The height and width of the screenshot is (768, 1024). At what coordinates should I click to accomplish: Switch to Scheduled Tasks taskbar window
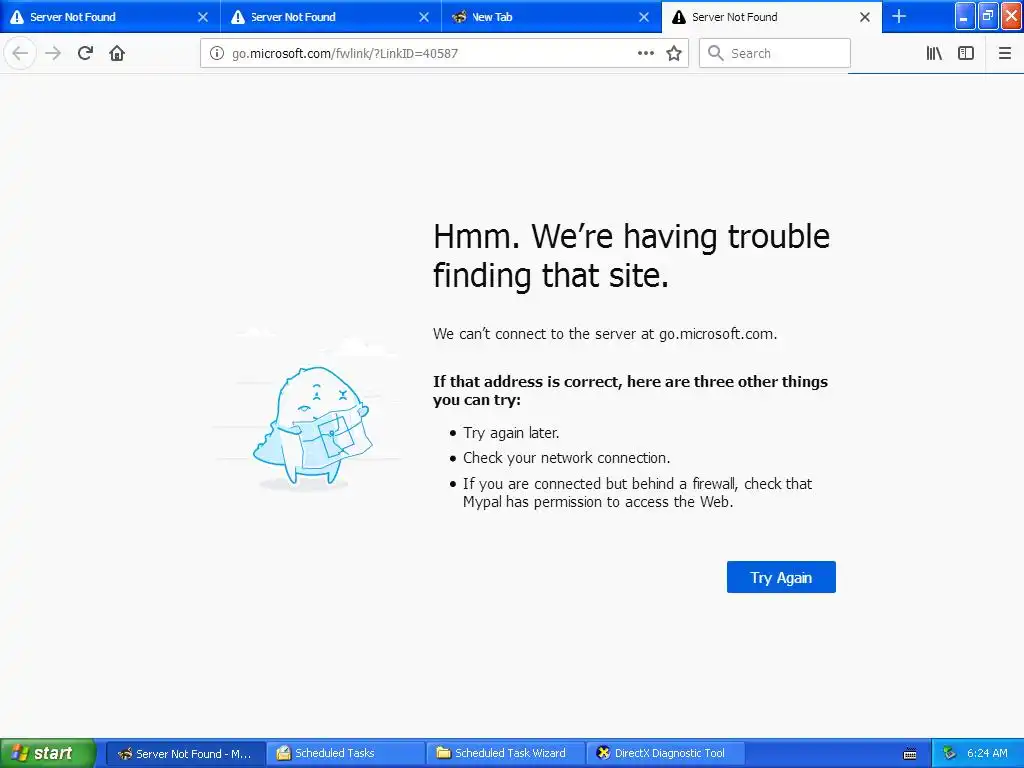click(x=345, y=754)
